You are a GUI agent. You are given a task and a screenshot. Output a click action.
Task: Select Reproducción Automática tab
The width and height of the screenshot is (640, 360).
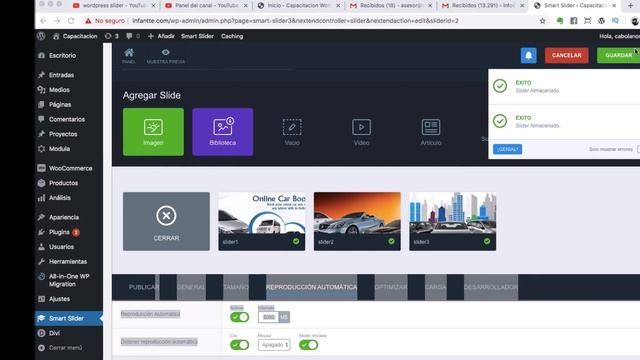[x=311, y=287]
